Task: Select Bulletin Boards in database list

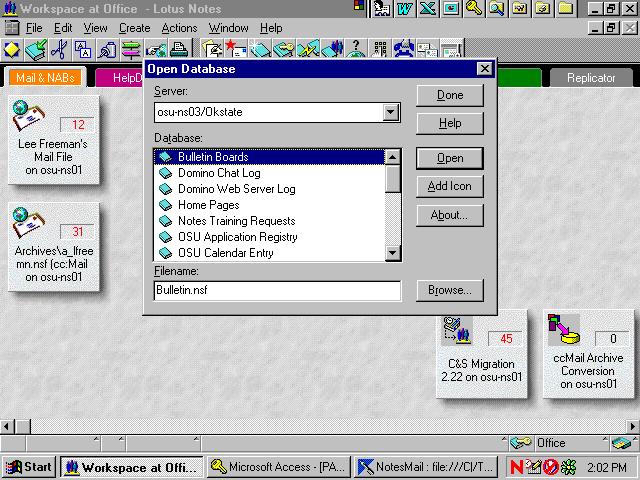Action: coord(269,157)
